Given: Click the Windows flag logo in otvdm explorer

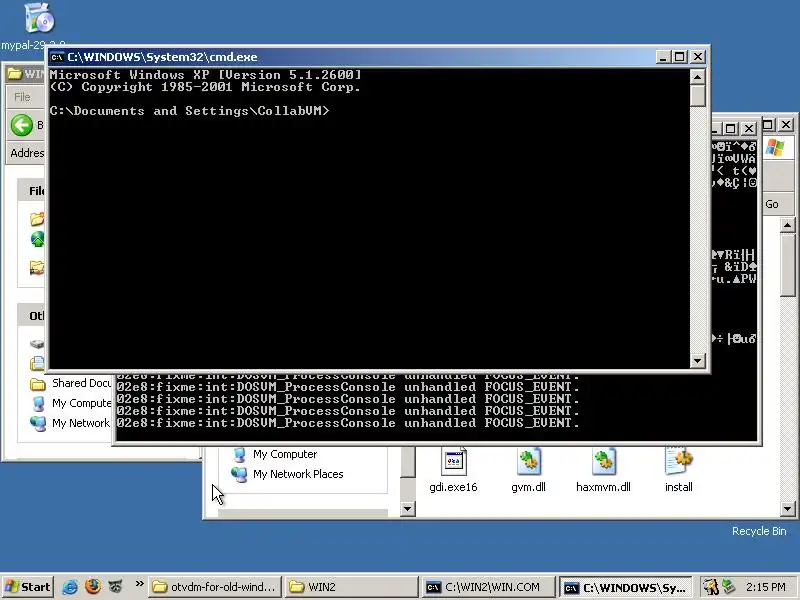Looking at the screenshot, I should pos(775,147).
